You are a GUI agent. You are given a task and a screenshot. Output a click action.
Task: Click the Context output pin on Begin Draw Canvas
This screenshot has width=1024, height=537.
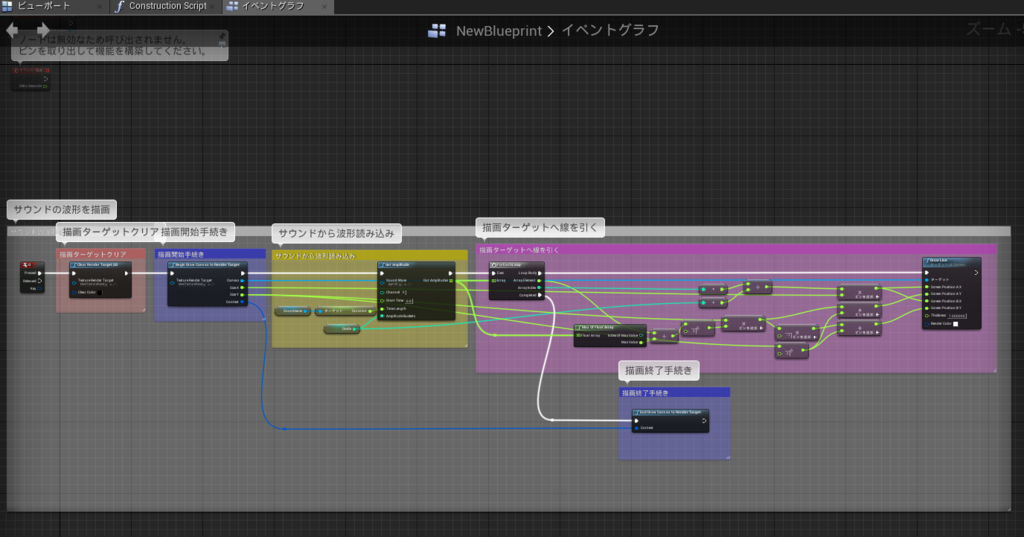coord(242,302)
